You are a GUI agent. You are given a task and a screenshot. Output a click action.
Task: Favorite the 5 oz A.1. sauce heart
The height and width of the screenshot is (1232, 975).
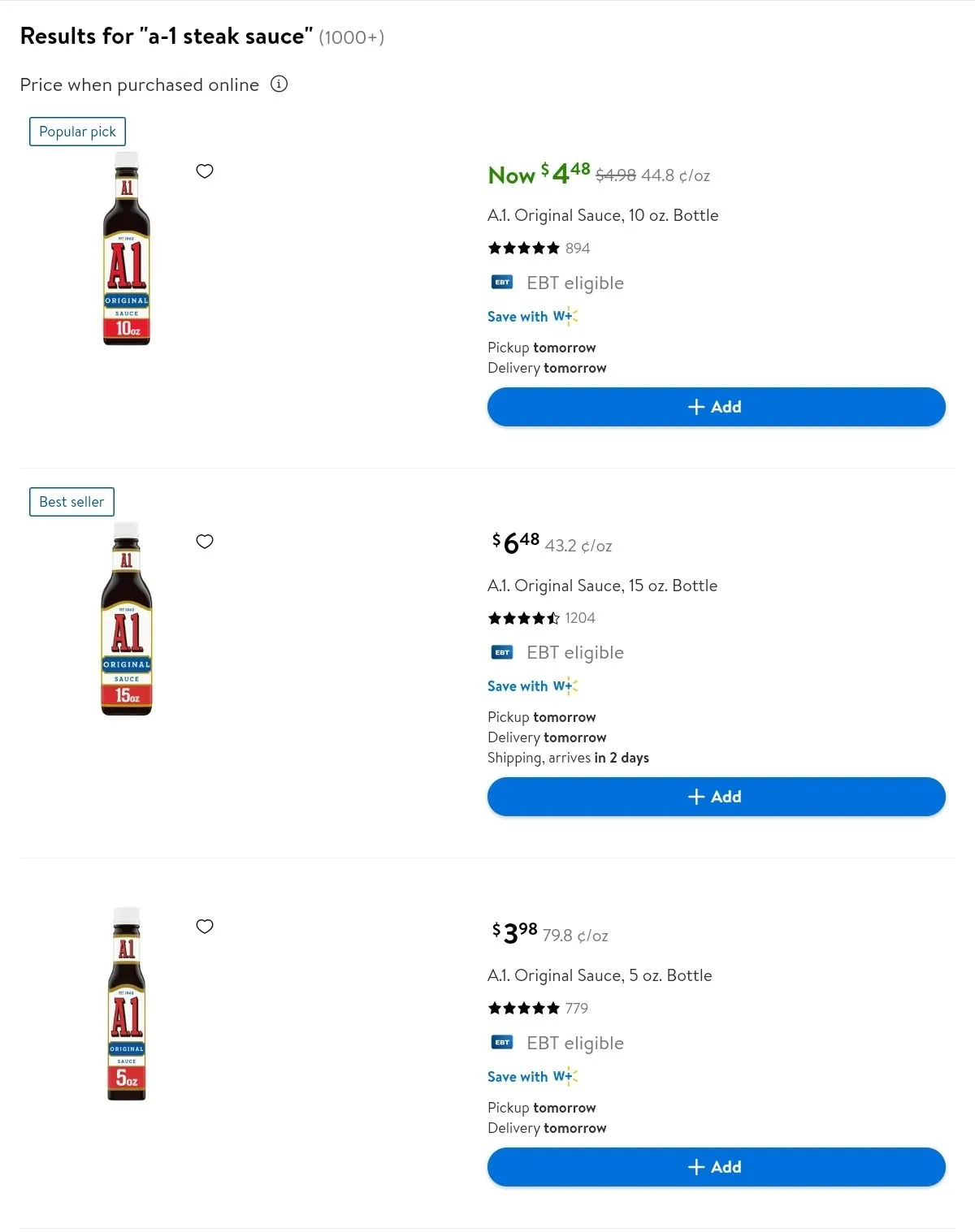pyautogui.click(x=205, y=927)
